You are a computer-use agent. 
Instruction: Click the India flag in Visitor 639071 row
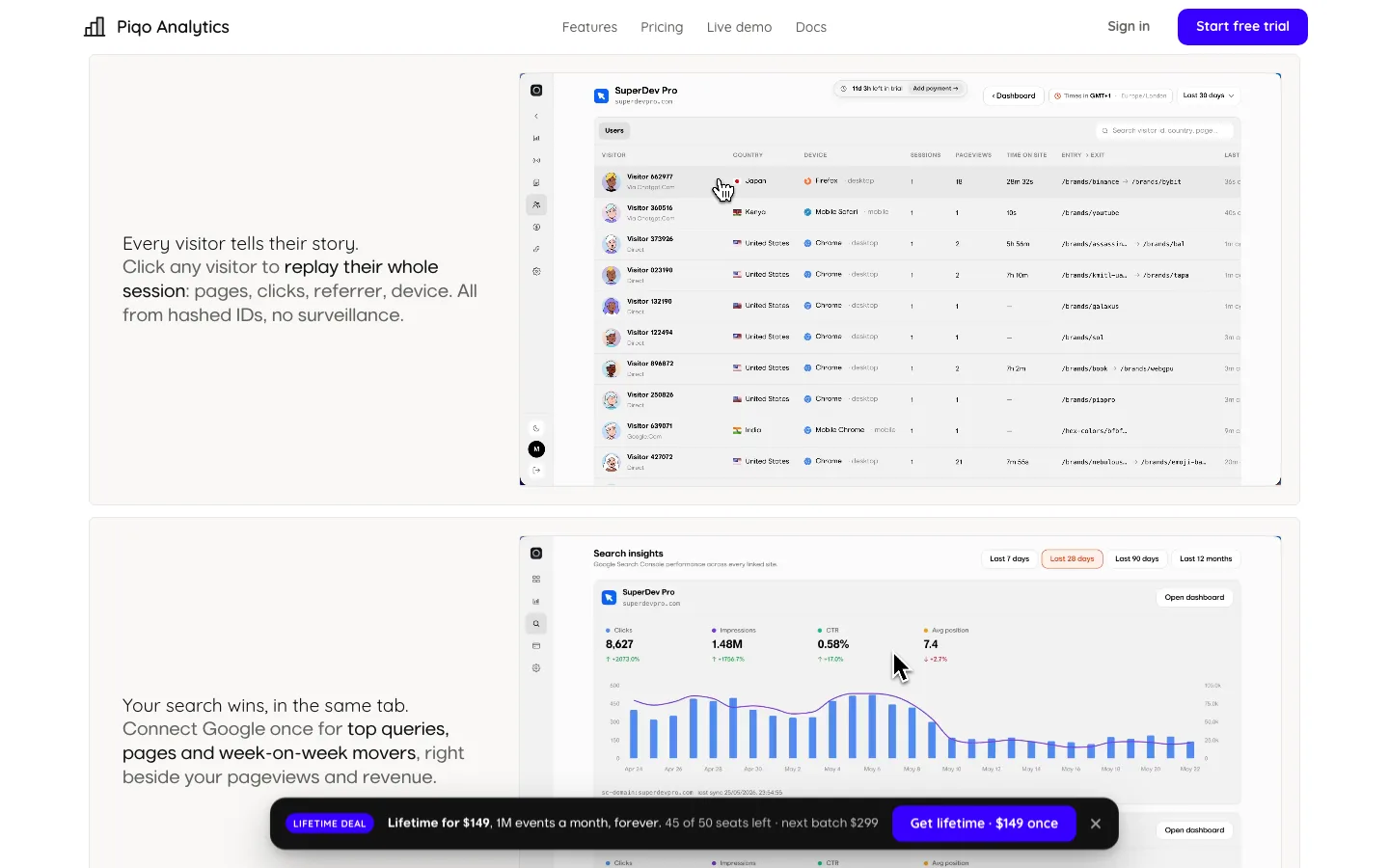point(737,430)
